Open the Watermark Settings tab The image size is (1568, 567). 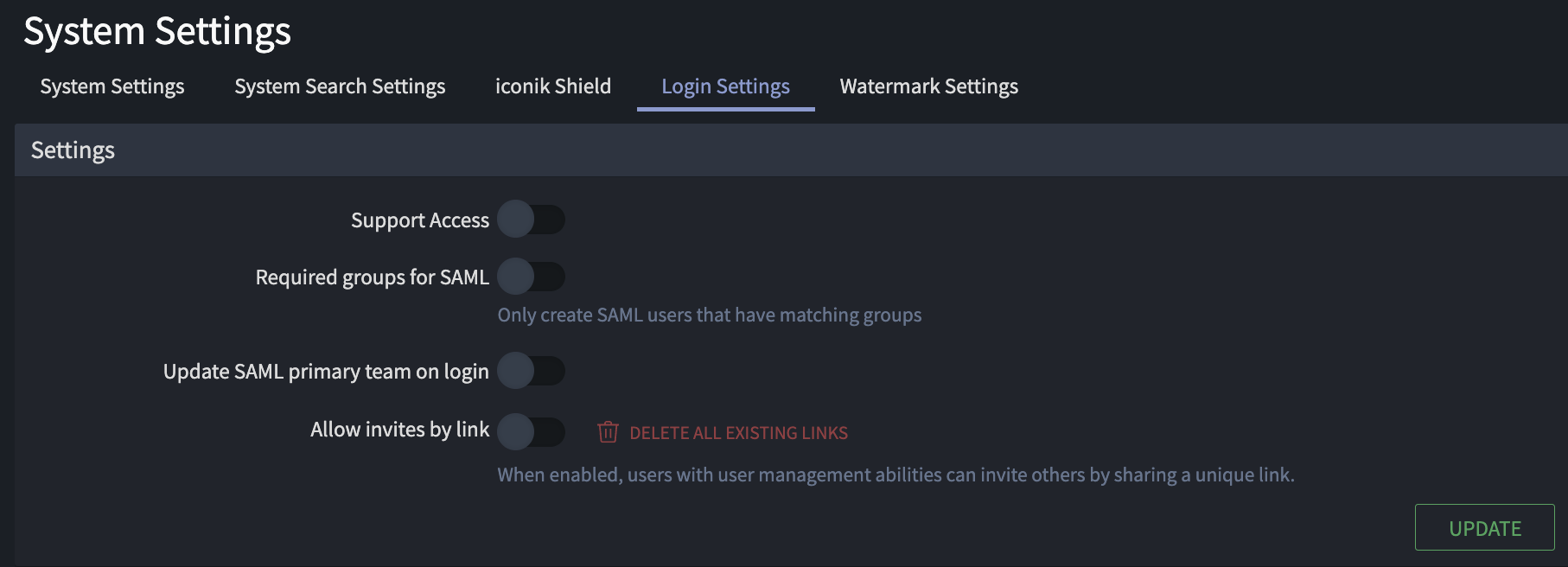click(x=928, y=86)
